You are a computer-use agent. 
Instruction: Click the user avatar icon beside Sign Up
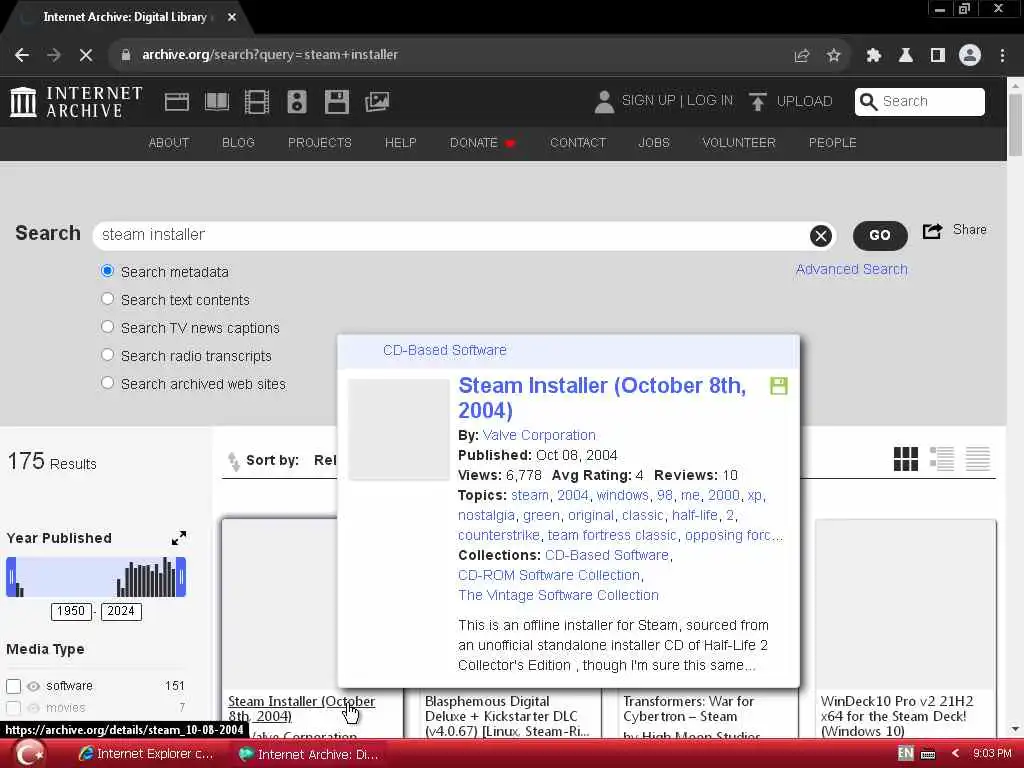604,102
